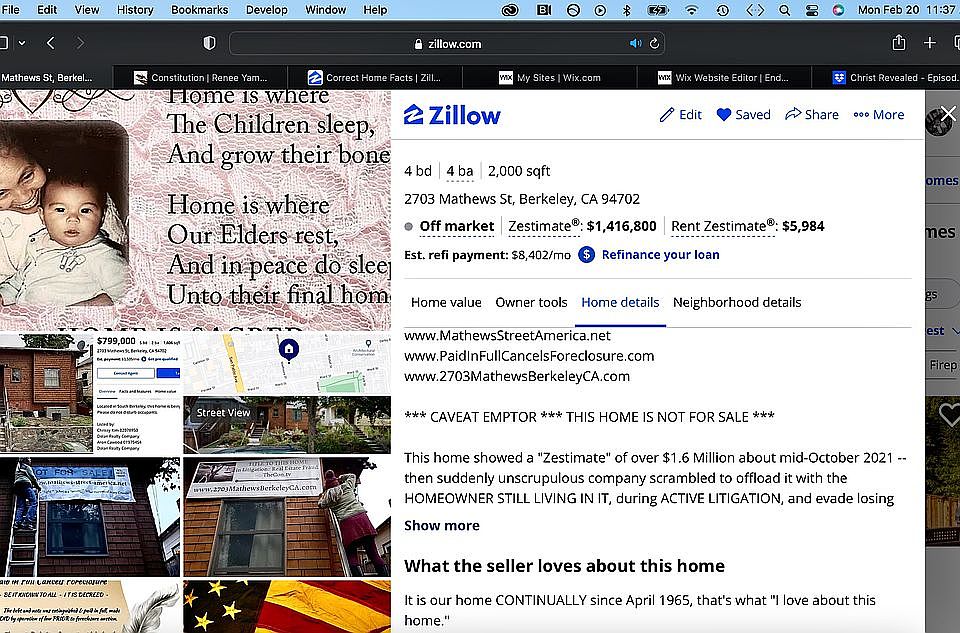Select the Neighborhood details tab
Image resolution: width=960 pixels, height=633 pixels.
click(737, 302)
